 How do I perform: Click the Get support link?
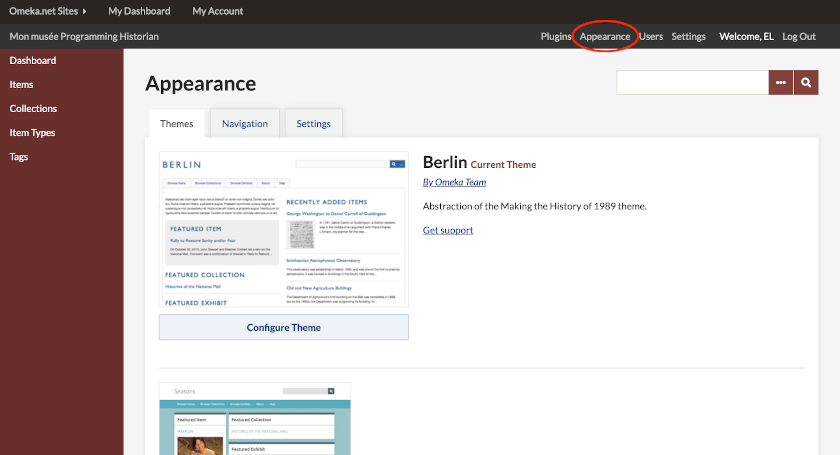coord(448,230)
